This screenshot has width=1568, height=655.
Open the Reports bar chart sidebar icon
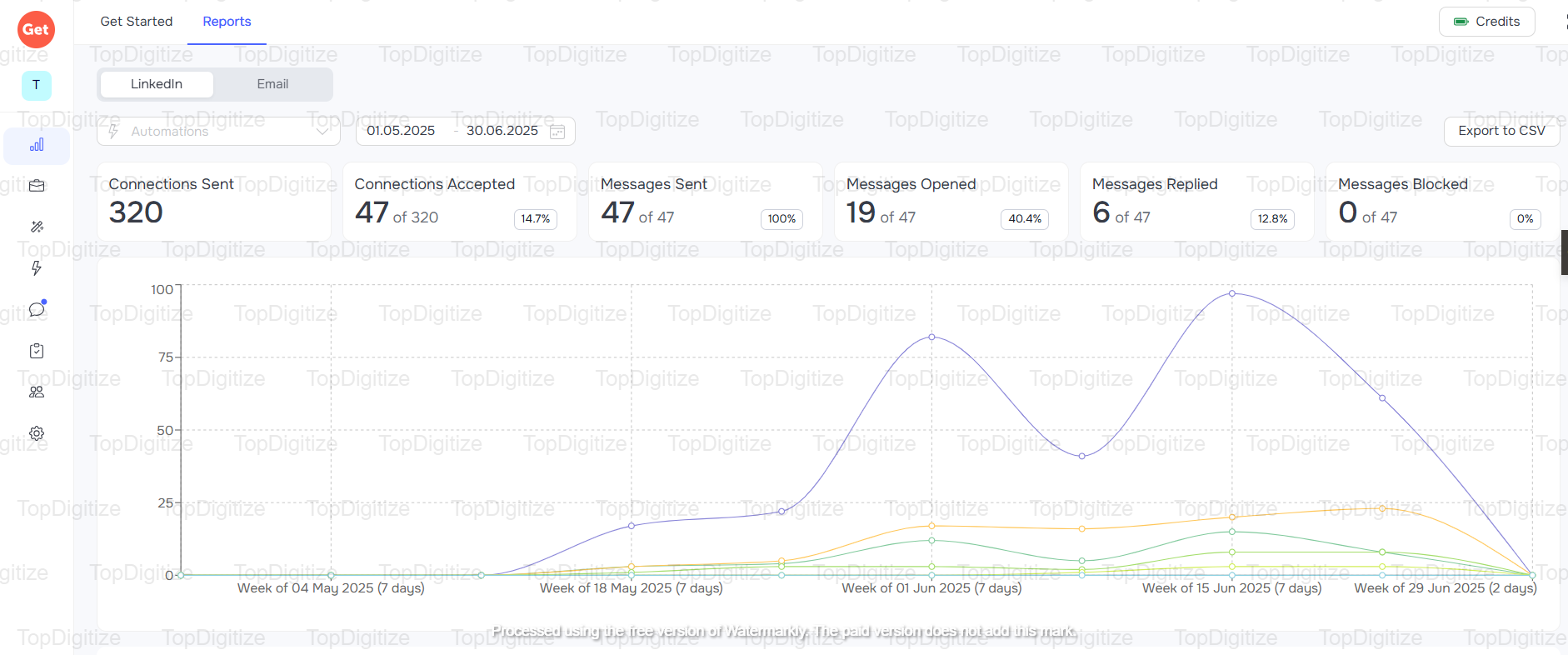(x=37, y=145)
